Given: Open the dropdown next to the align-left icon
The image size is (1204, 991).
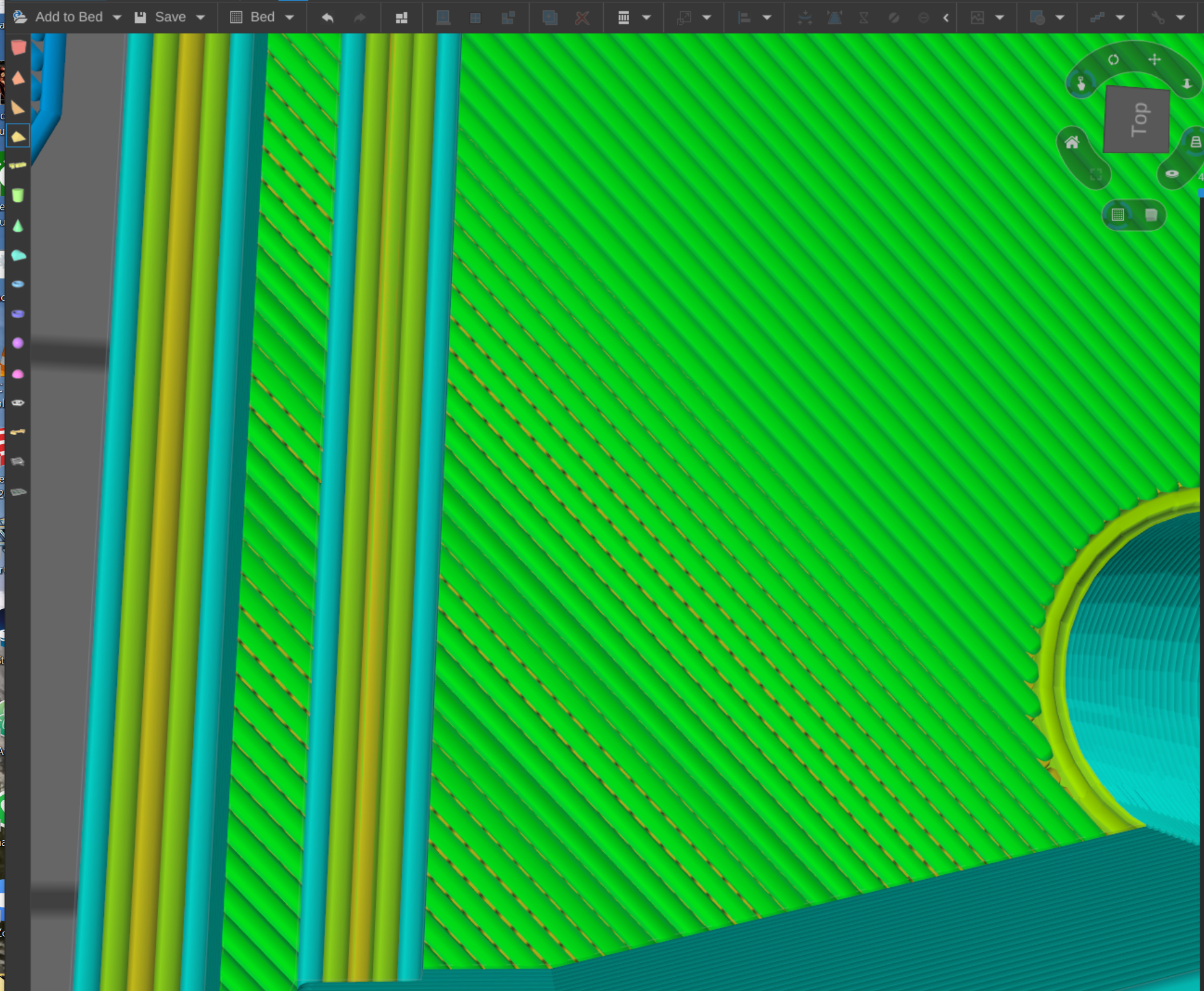Looking at the screenshot, I should (x=767, y=17).
